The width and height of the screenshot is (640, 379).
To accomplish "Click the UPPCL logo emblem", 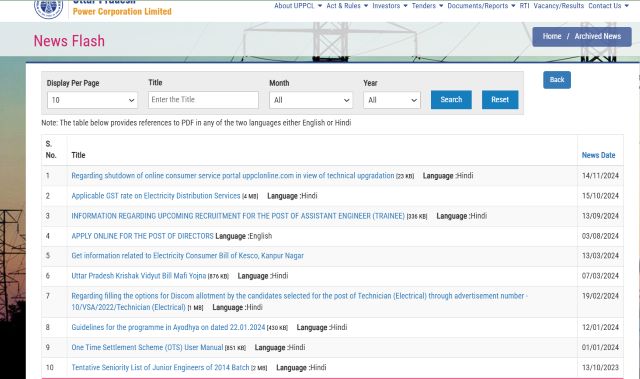I will (49, 8).
